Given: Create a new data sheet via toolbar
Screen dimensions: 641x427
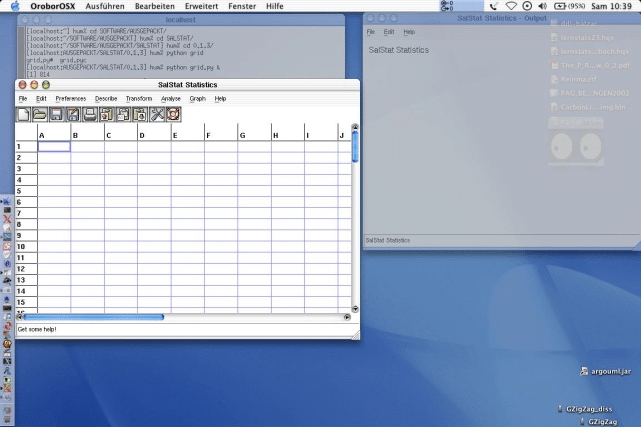Looking at the screenshot, I should coord(23,114).
